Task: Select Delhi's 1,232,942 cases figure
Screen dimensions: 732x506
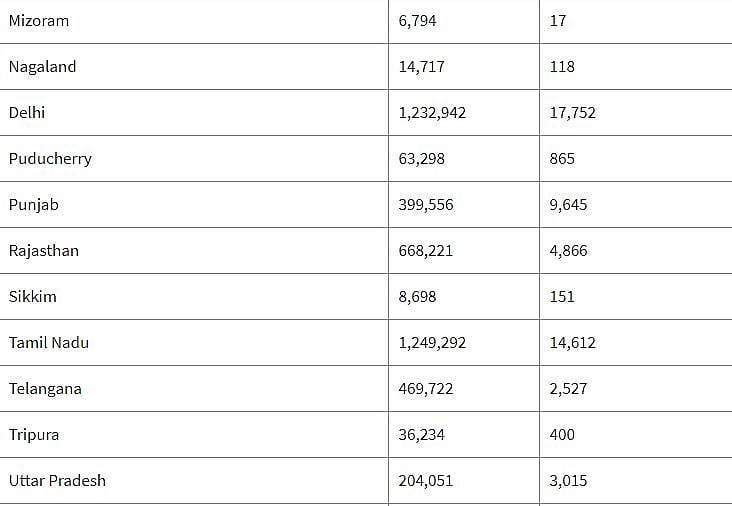Action: point(432,113)
